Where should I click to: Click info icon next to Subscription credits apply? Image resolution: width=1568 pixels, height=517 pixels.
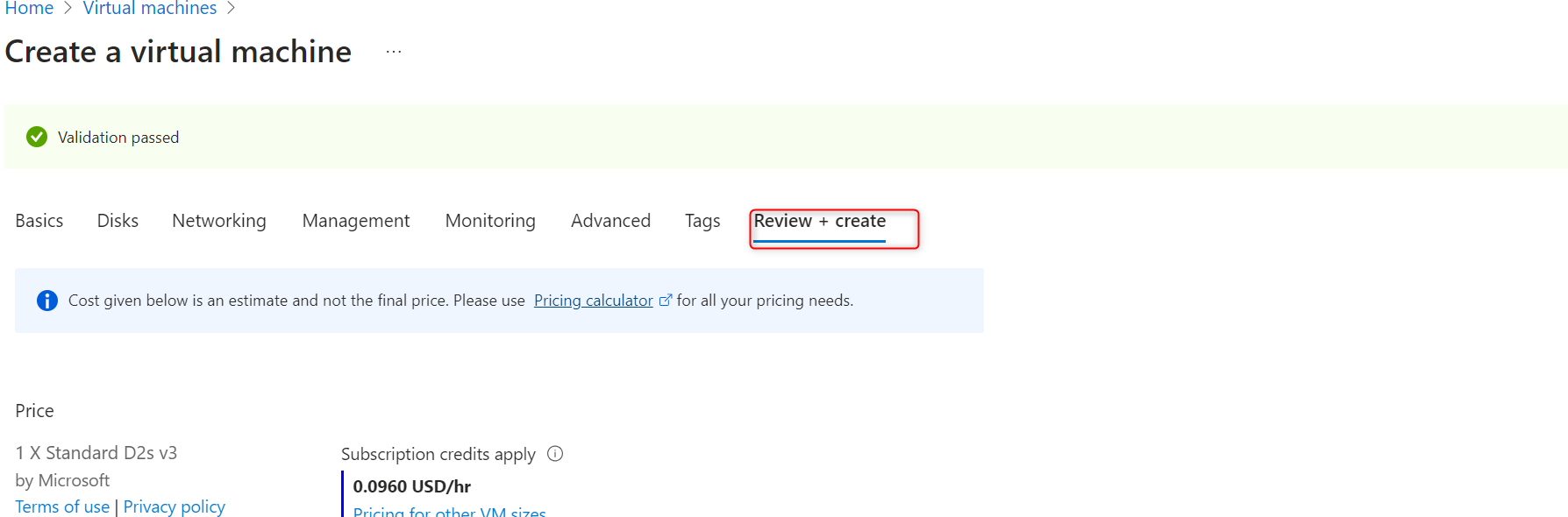click(x=555, y=454)
